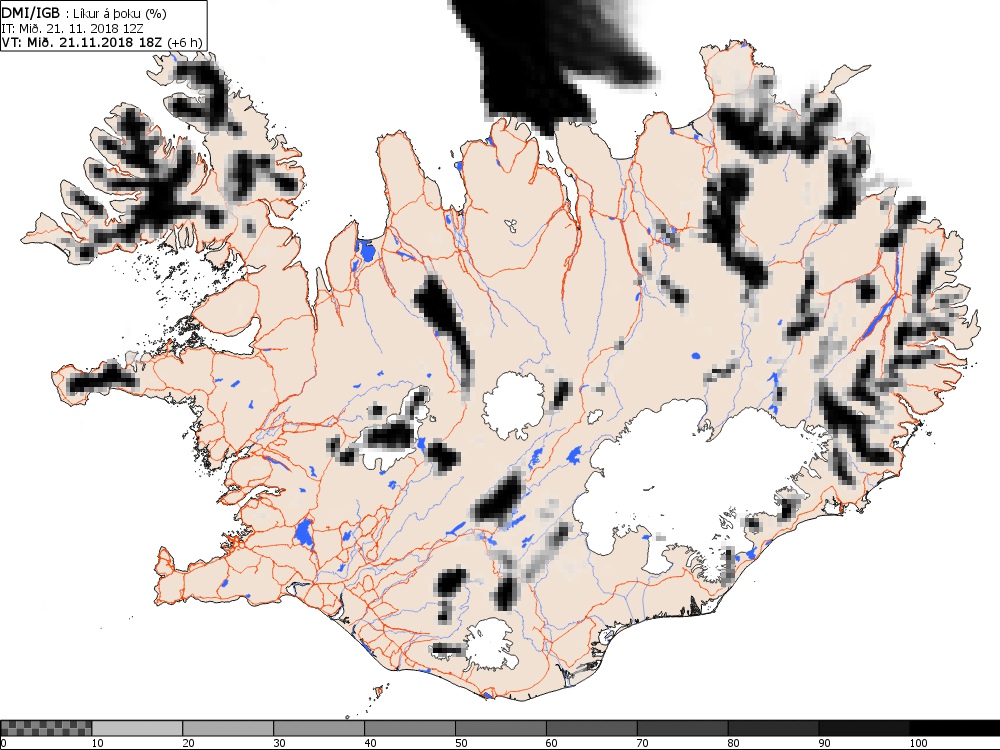The height and width of the screenshot is (750, 1000).
Task: Click the legend label '60'
Action: [x=552, y=743]
